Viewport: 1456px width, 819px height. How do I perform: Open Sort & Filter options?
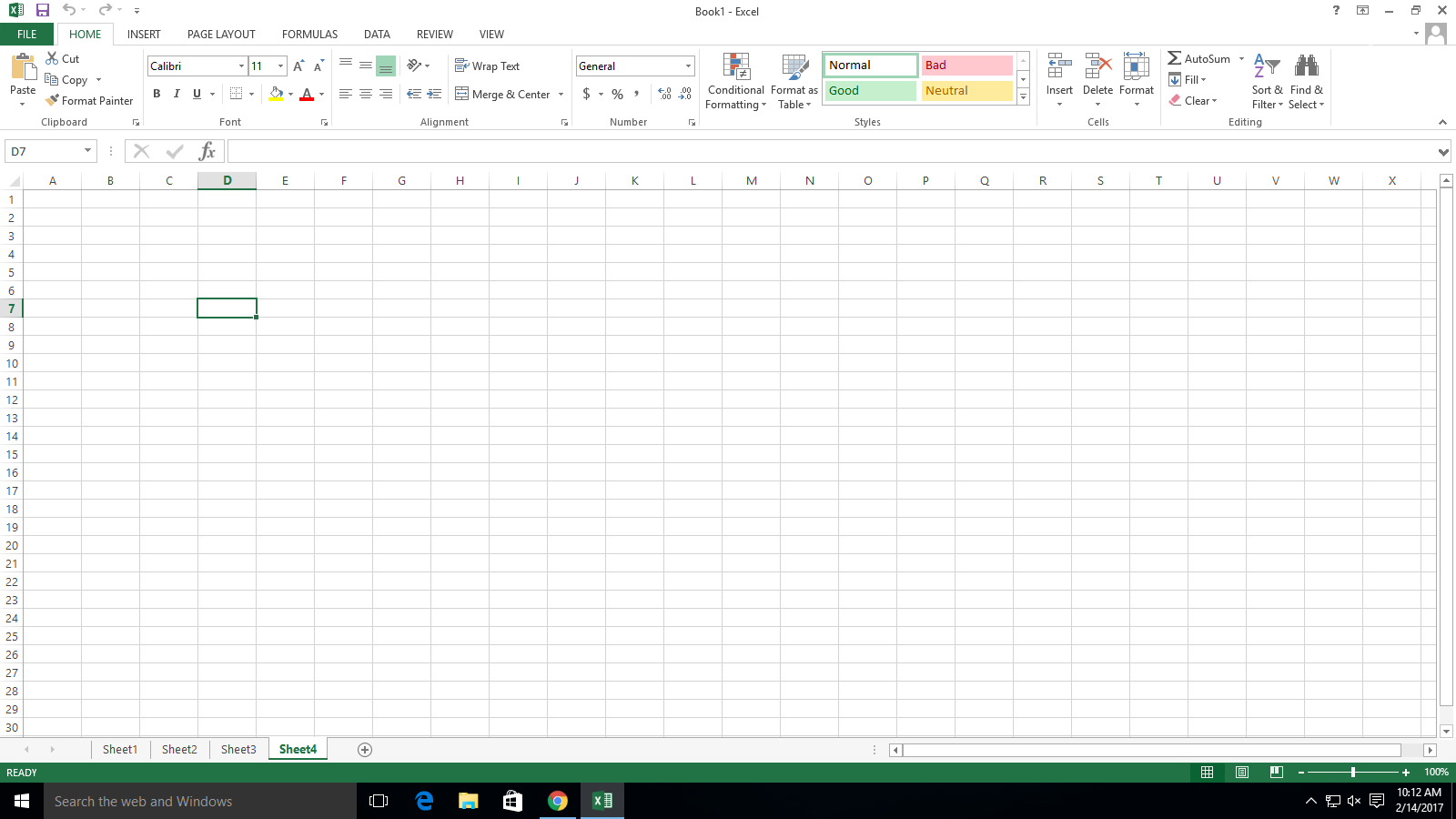pos(1268,81)
